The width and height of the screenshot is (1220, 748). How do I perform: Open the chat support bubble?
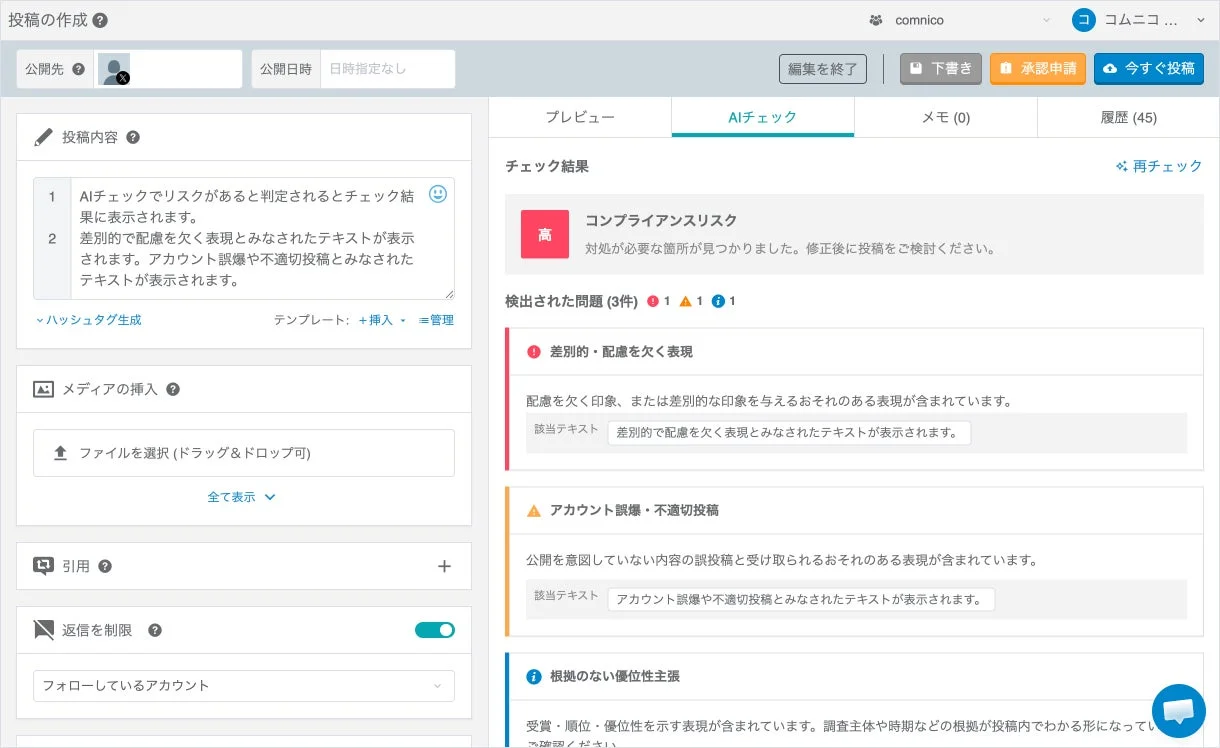[1180, 712]
